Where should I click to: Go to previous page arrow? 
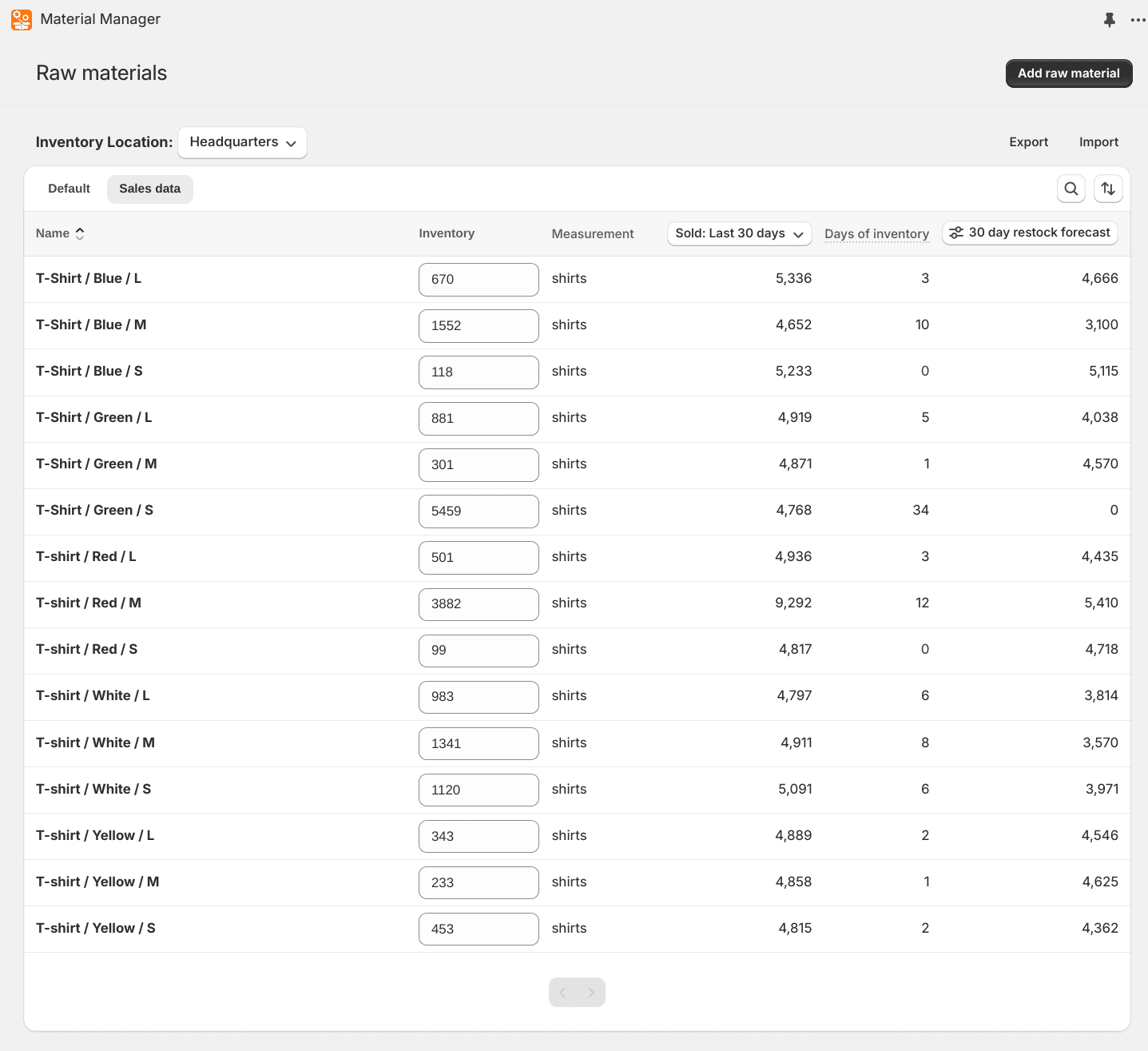[563, 993]
